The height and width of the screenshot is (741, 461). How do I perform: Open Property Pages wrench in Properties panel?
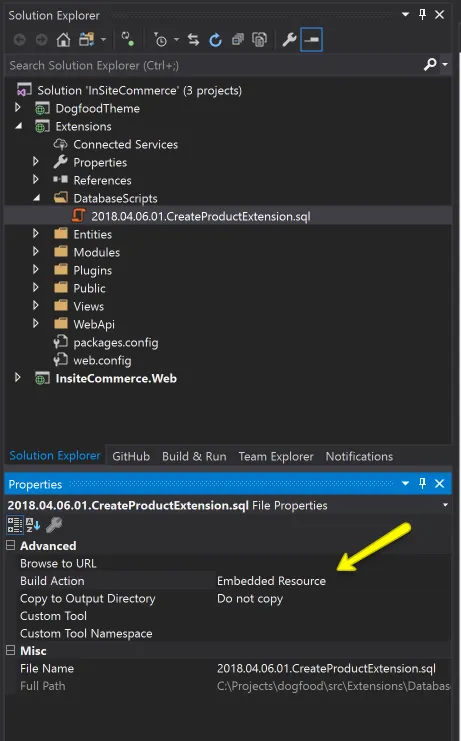(54, 525)
